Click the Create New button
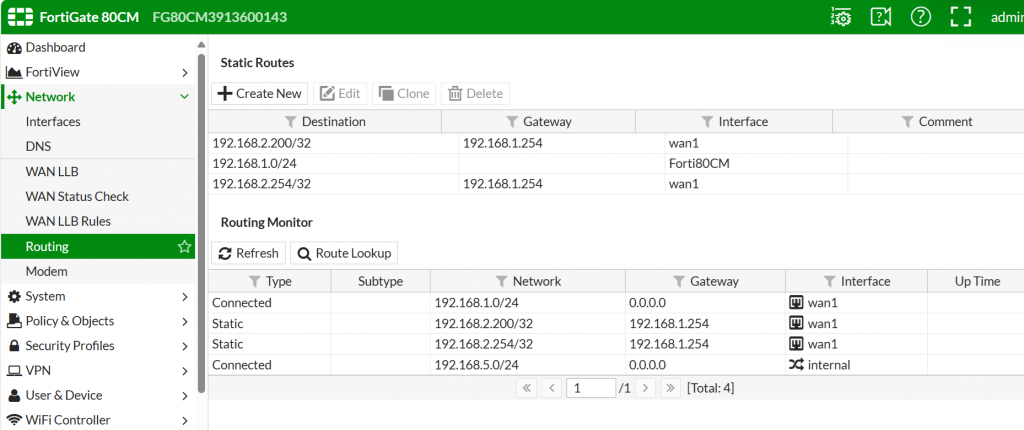Image resolution: width=1024 pixels, height=430 pixels. [x=259, y=93]
